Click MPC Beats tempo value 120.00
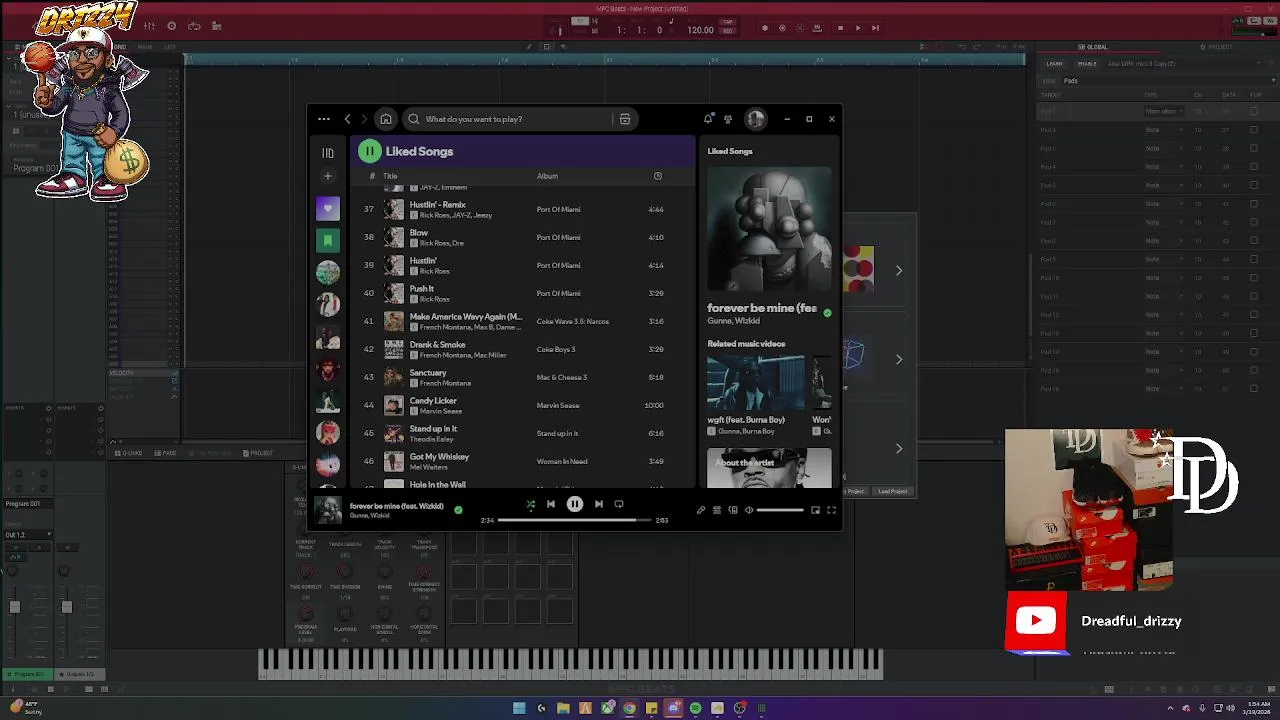This screenshot has width=1280, height=720. click(x=700, y=30)
